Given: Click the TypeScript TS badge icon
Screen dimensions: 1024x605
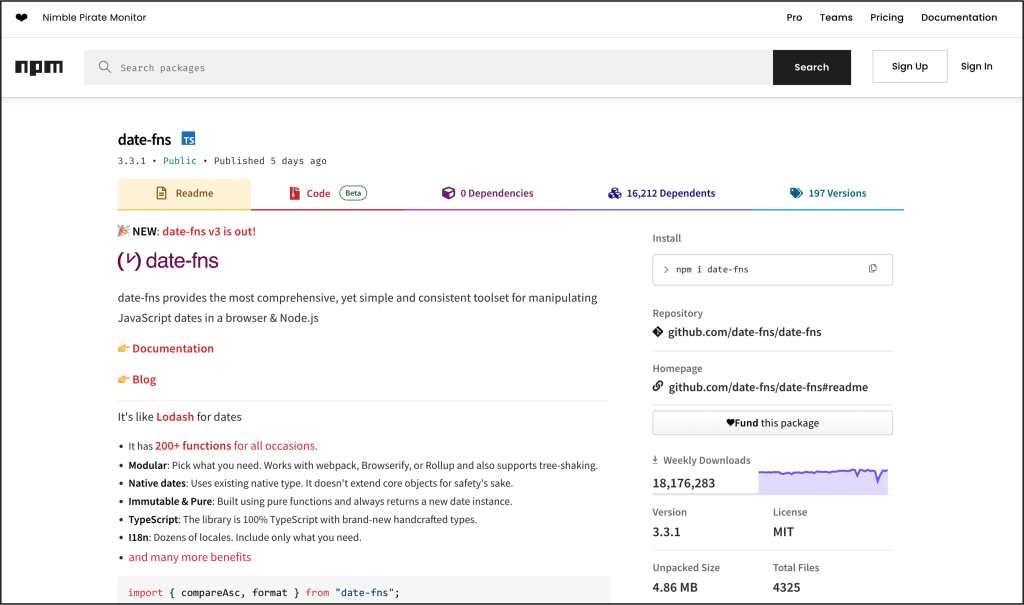Looking at the screenshot, I should pos(188,139).
